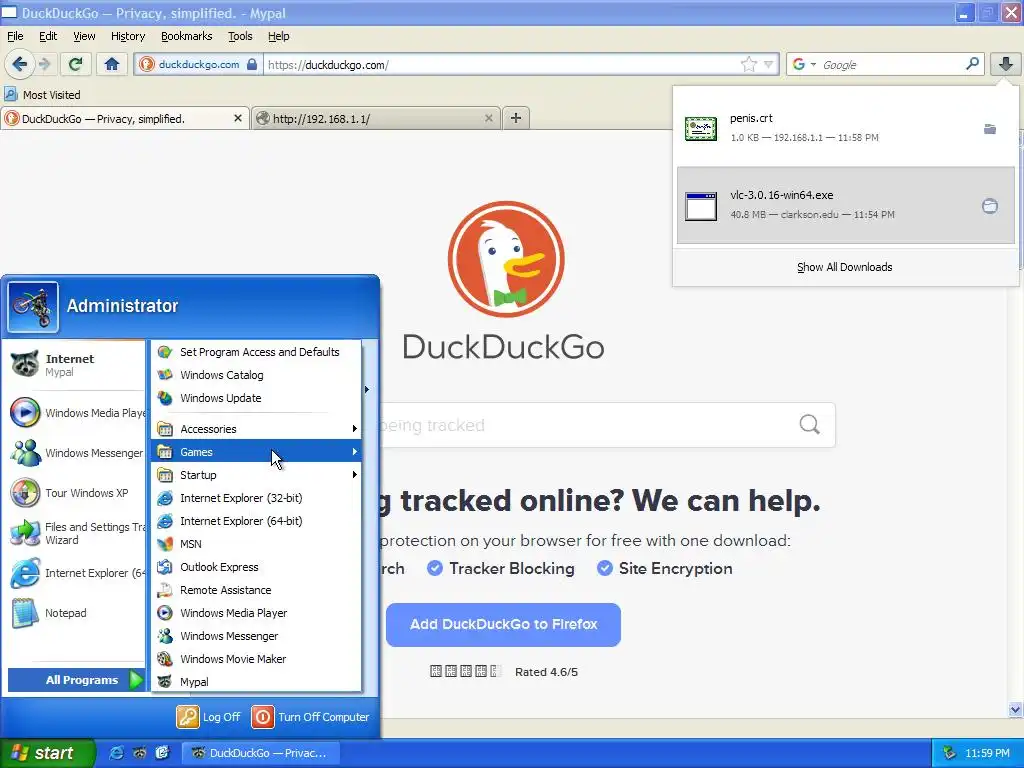The image size is (1024, 768).
Task: Close the DuckDuckGo tab
Action: click(238, 118)
